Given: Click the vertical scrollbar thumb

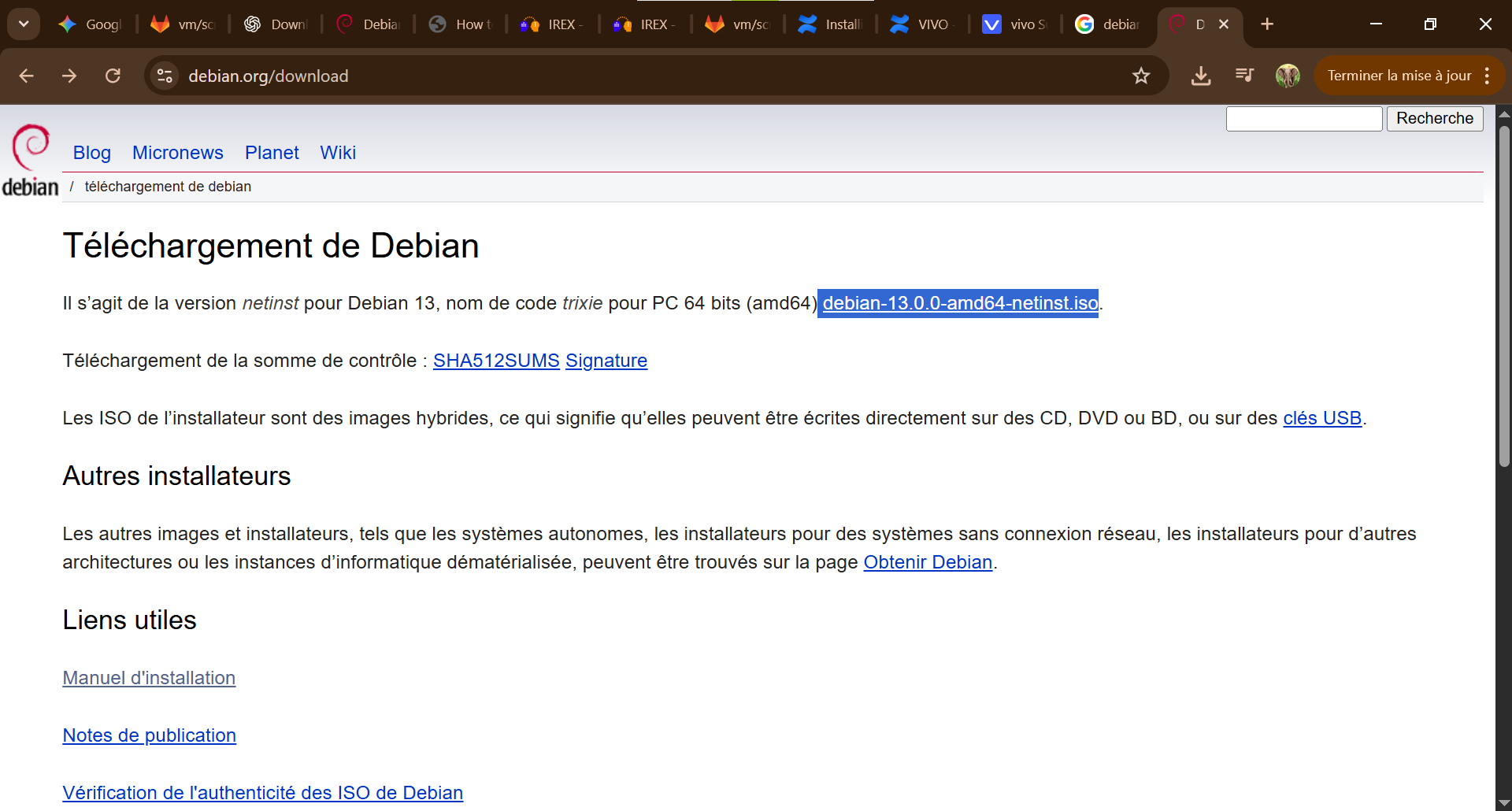Looking at the screenshot, I should click(x=1504, y=295).
